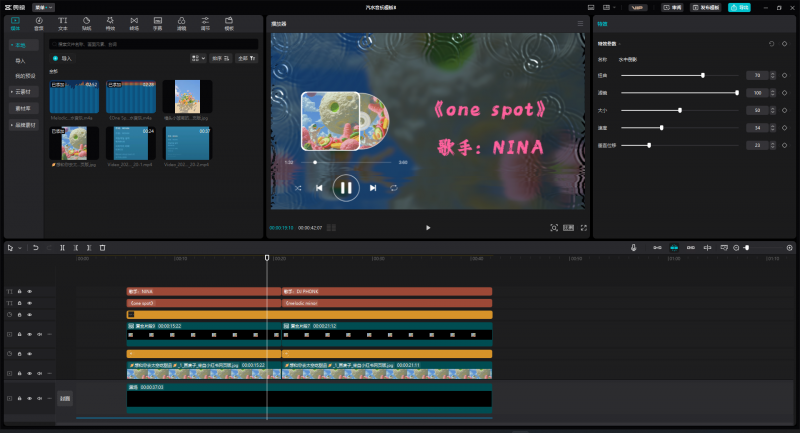Open the Audio (音频) tab in top toolbar
800x433 pixels.
pyautogui.click(x=39, y=22)
